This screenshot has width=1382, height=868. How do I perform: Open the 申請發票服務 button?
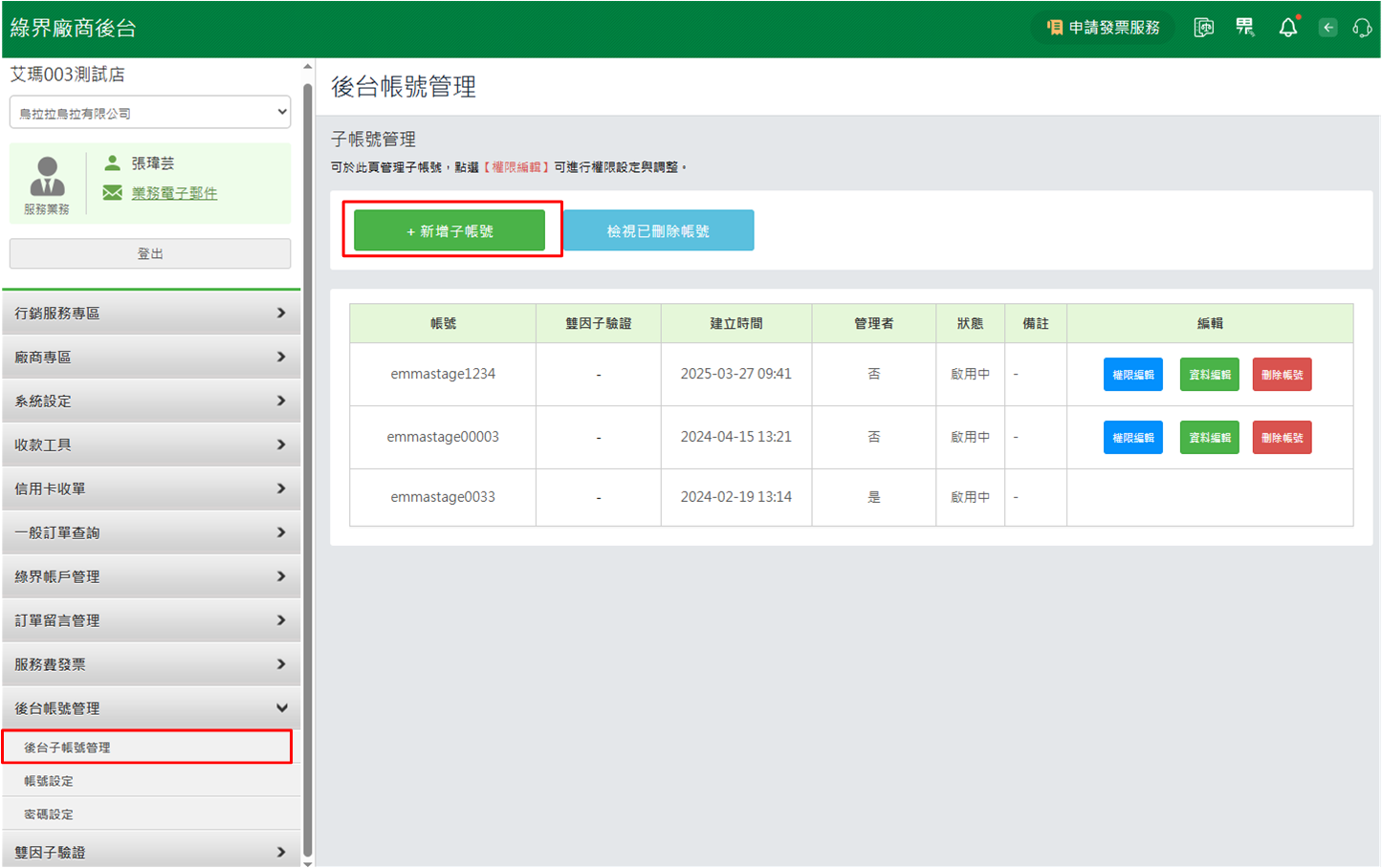click(x=1103, y=28)
